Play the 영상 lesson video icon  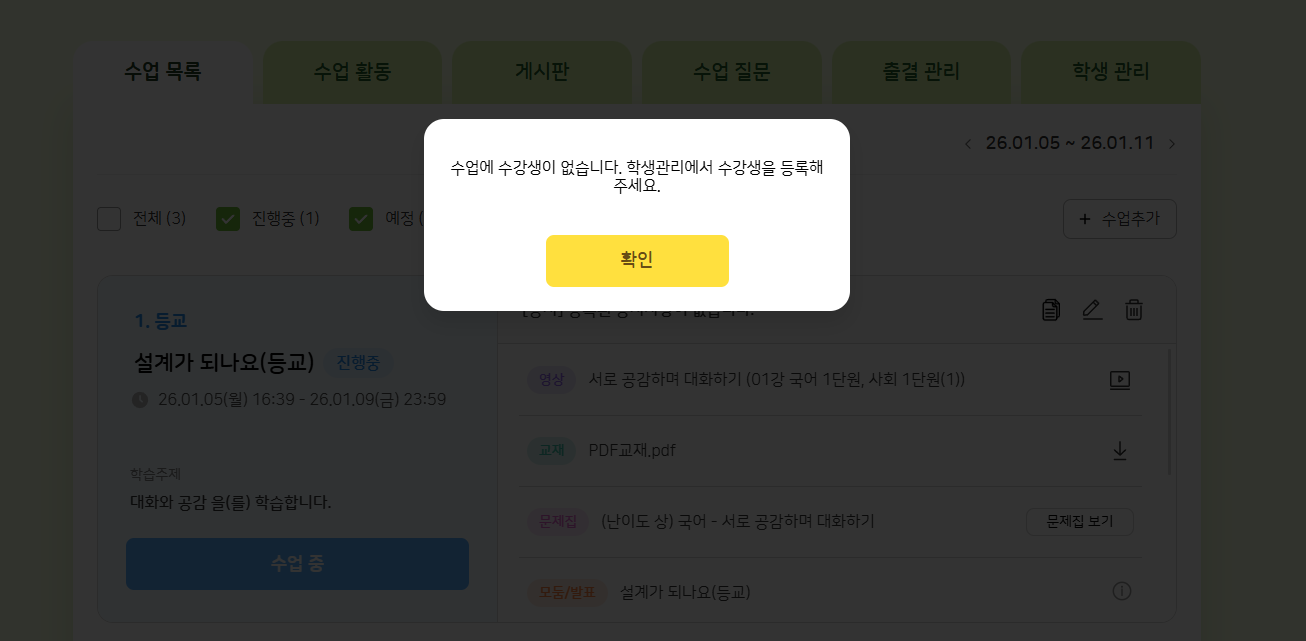point(1120,380)
